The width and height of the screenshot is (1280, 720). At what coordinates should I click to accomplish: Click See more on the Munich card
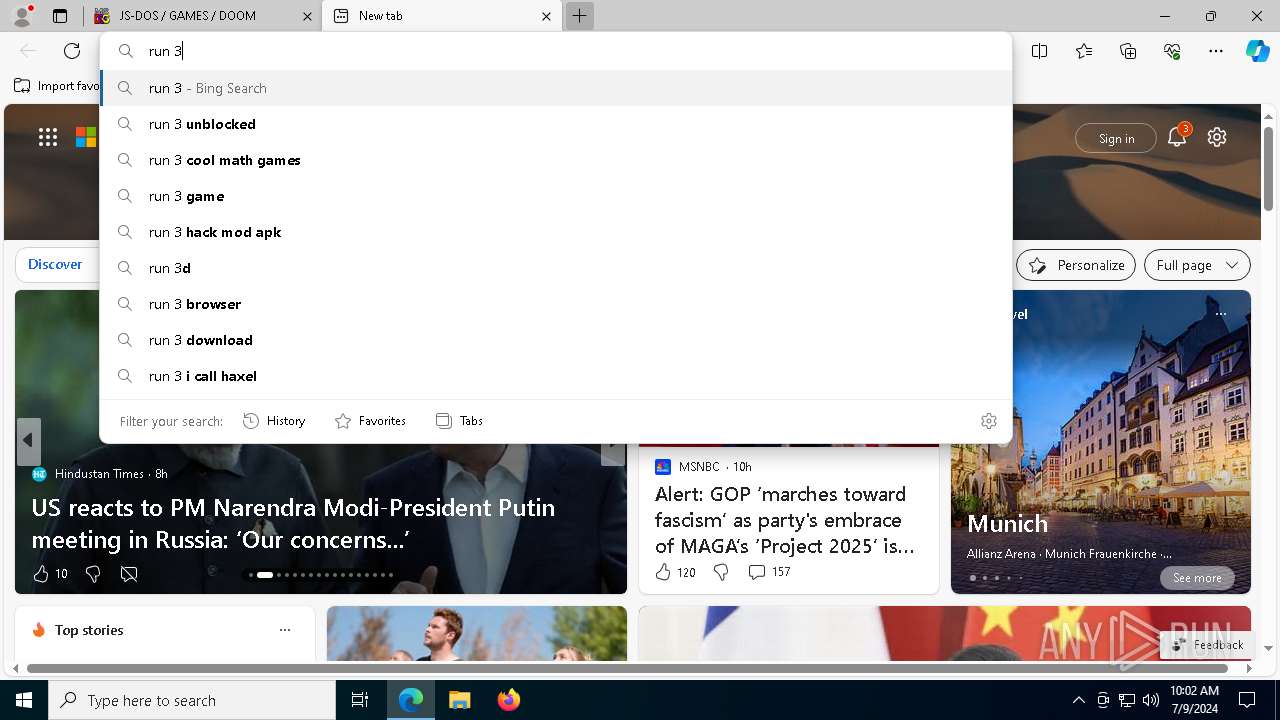pos(1197,578)
